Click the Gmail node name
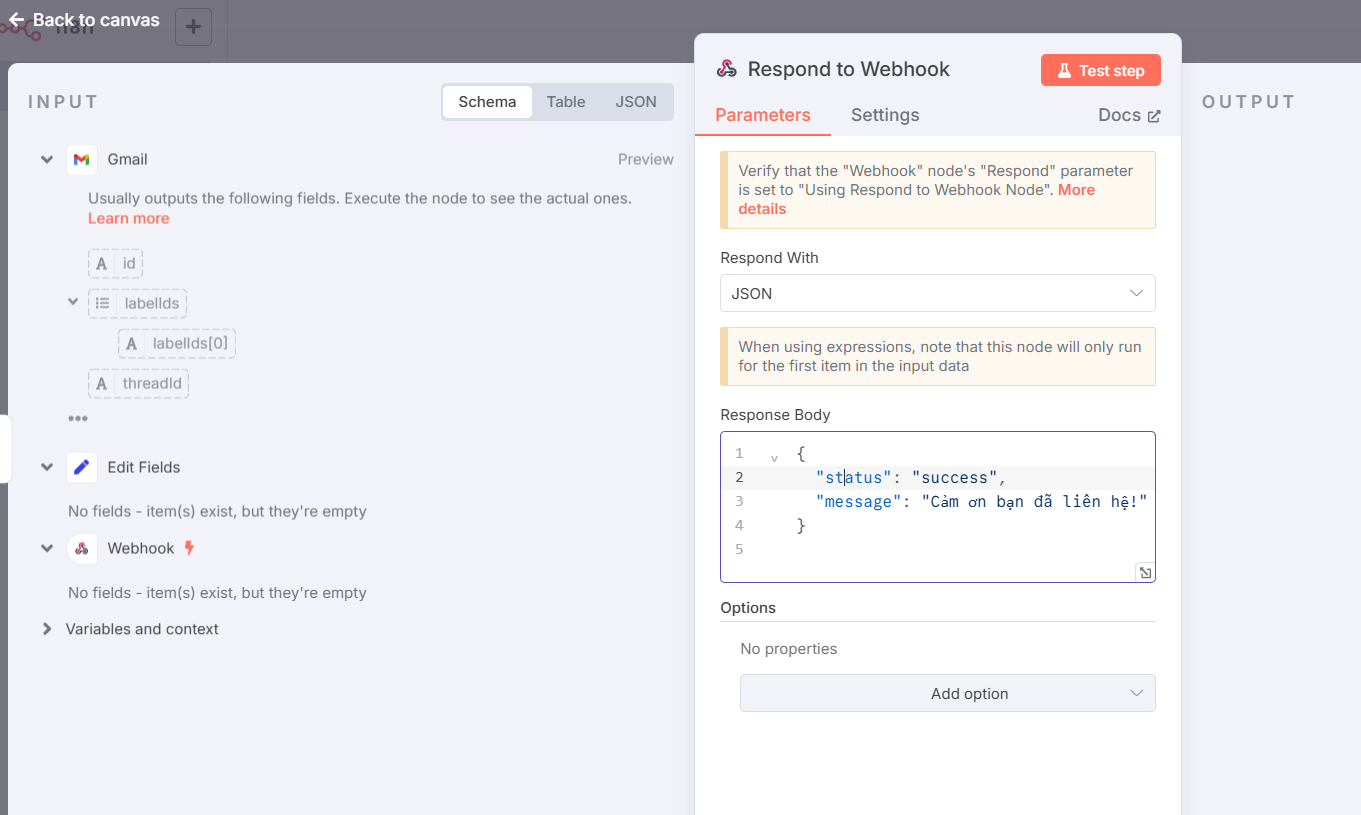 pos(128,160)
